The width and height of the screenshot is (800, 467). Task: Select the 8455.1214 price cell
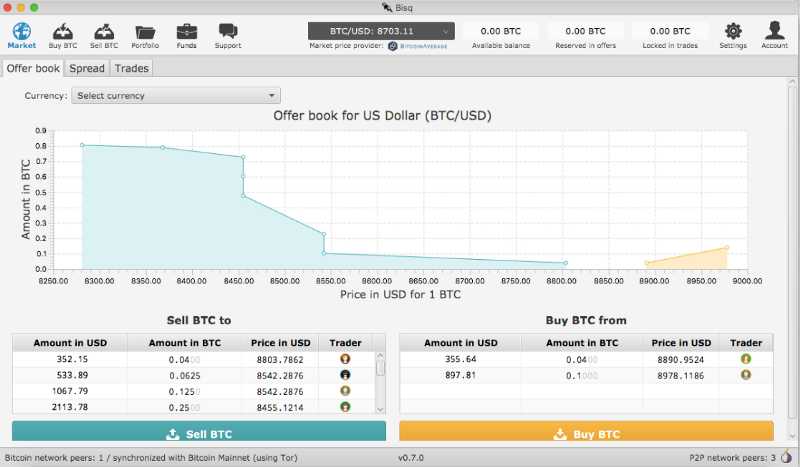coord(280,407)
